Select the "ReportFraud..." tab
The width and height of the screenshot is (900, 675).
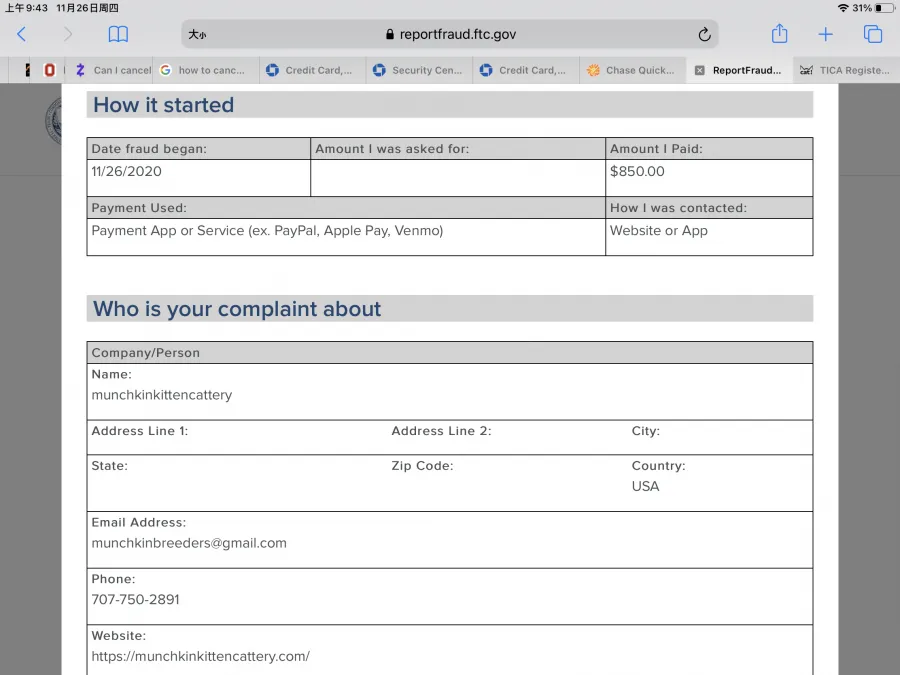coord(738,70)
